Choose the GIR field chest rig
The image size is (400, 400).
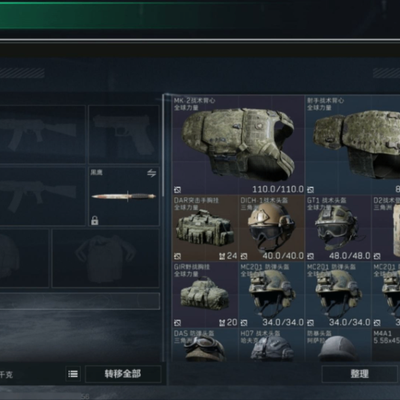coord(205,295)
